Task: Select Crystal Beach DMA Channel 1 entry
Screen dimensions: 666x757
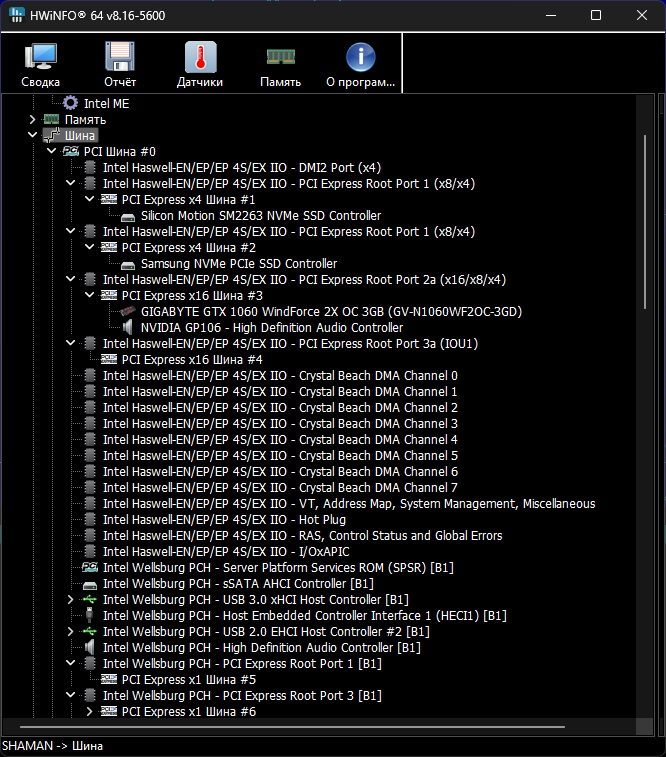Action: pyautogui.click(x=280, y=392)
